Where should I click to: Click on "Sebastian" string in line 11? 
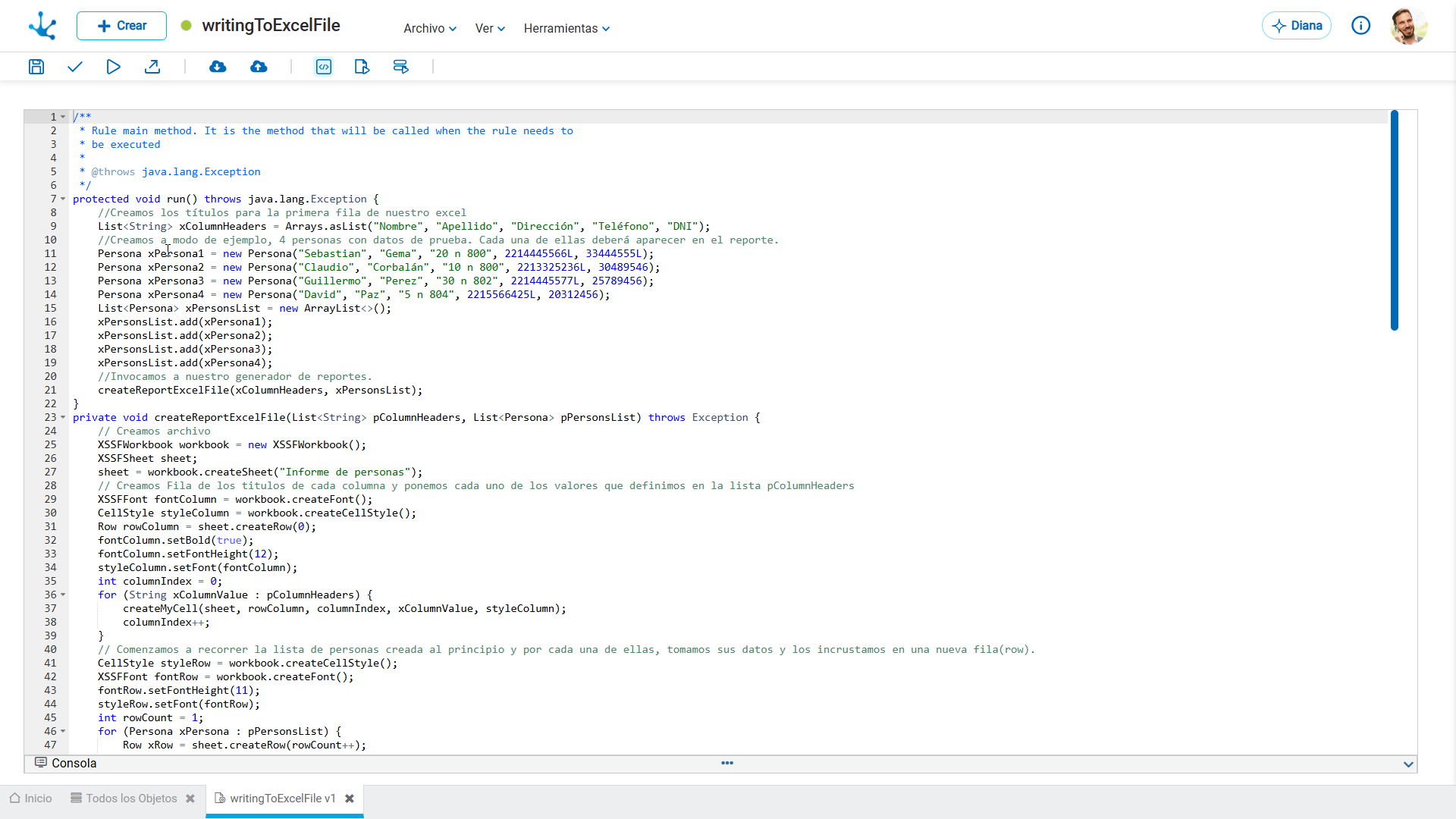(332, 254)
